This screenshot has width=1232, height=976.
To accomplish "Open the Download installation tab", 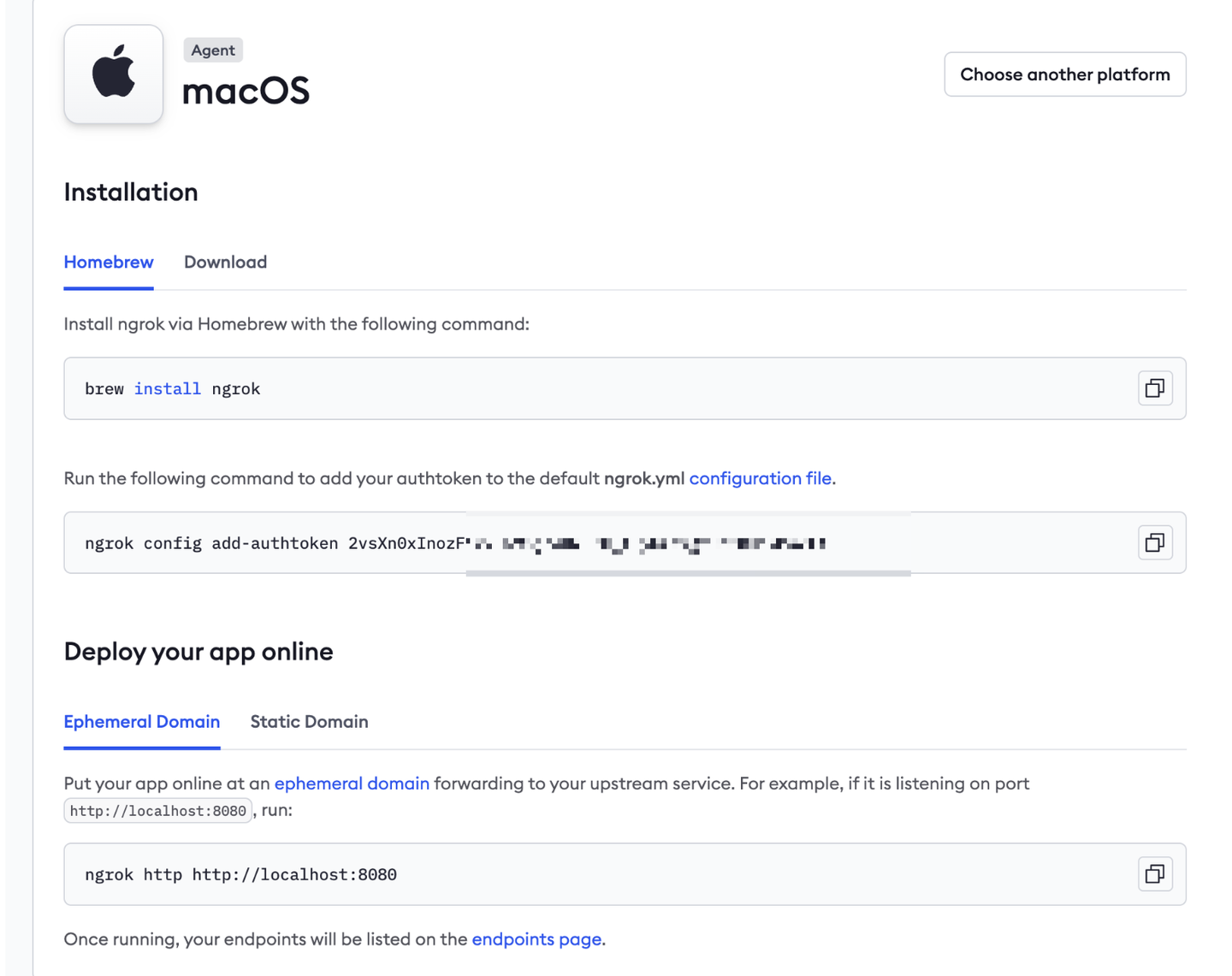I will click(225, 263).
